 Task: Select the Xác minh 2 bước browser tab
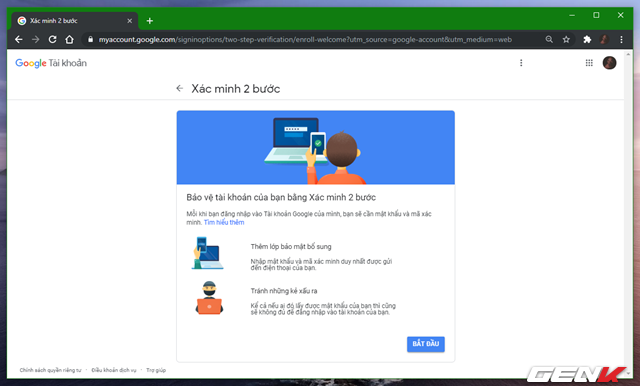click(x=75, y=21)
